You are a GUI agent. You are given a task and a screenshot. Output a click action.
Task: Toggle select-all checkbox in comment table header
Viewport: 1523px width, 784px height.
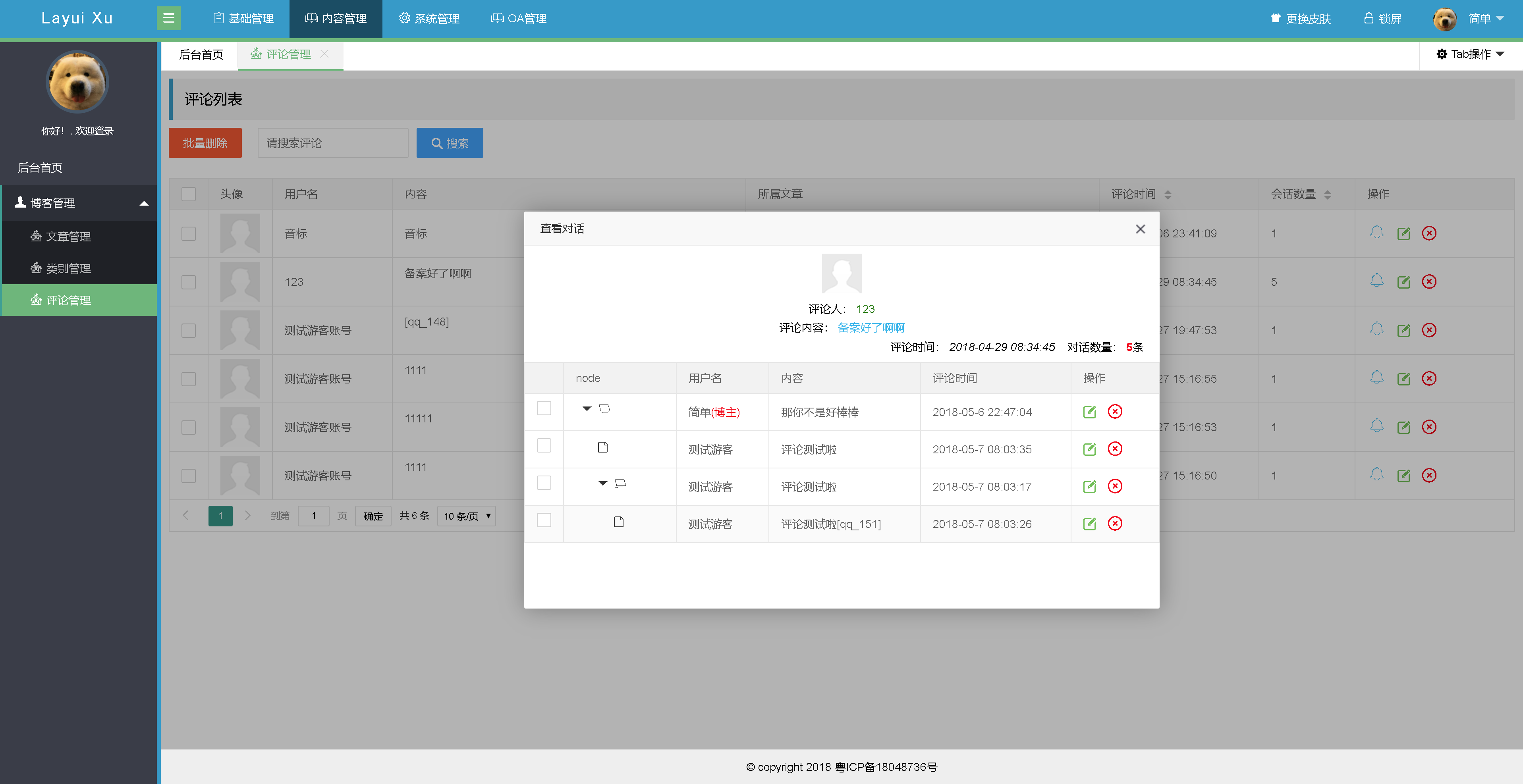pos(189,194)
